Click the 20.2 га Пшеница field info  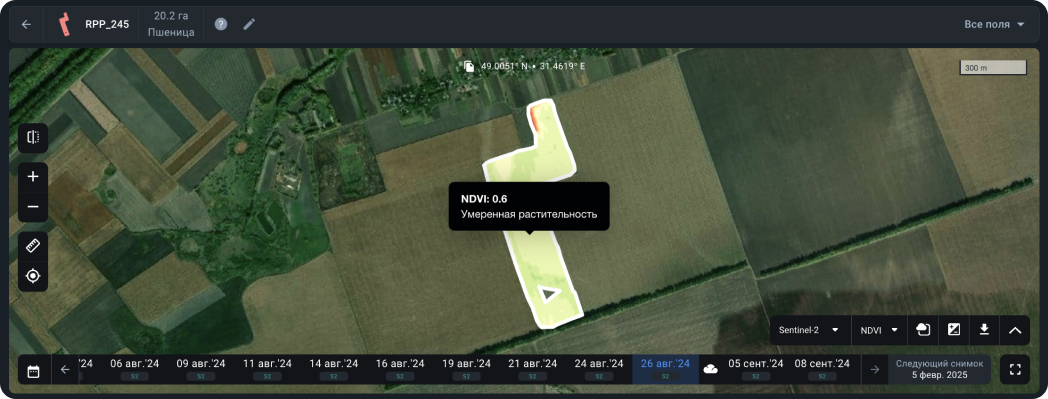(x=171, y=24)
